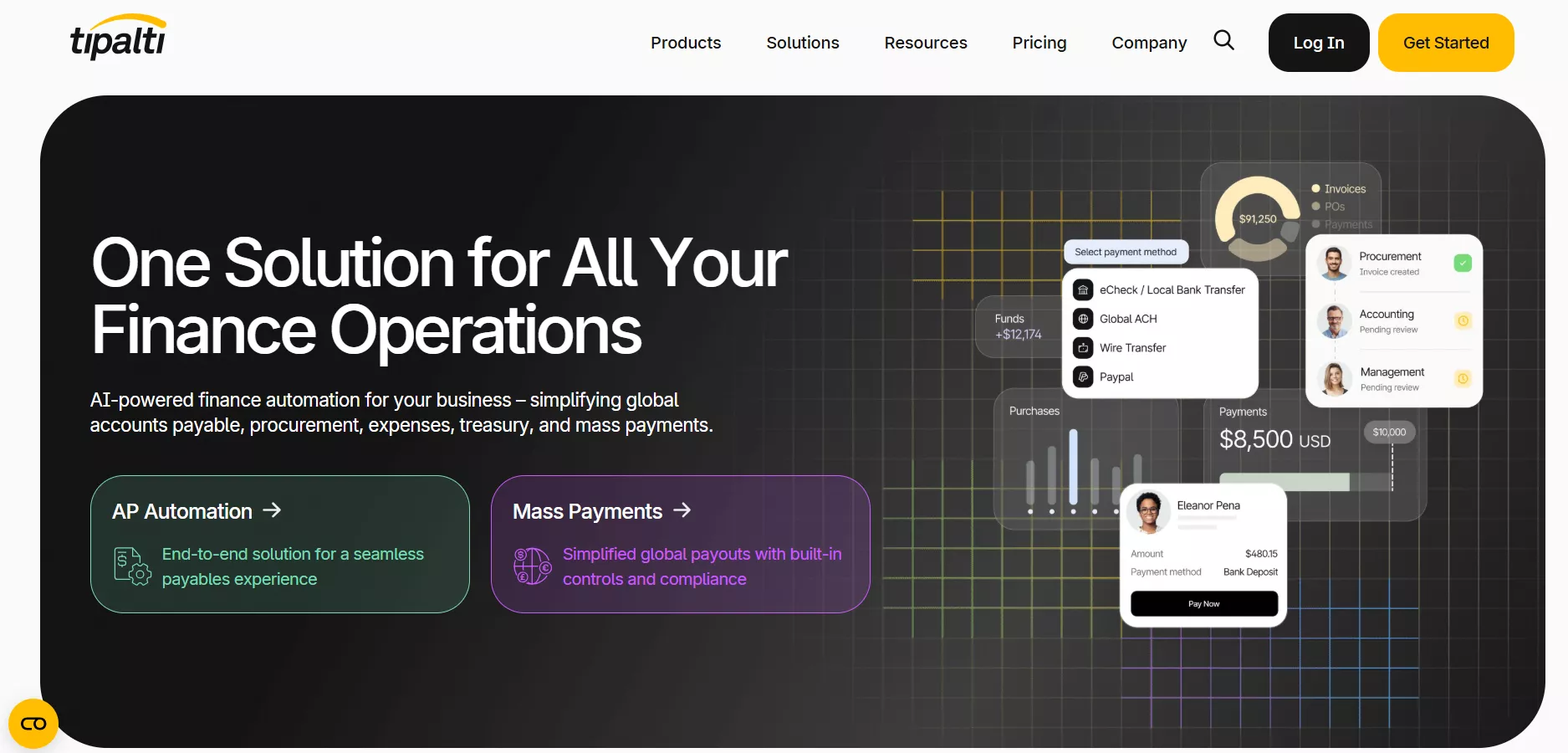Click Eleanor Pena's avatar
The height and width of the screenshot is (753, 1568).
click(x=1149, y=511)
